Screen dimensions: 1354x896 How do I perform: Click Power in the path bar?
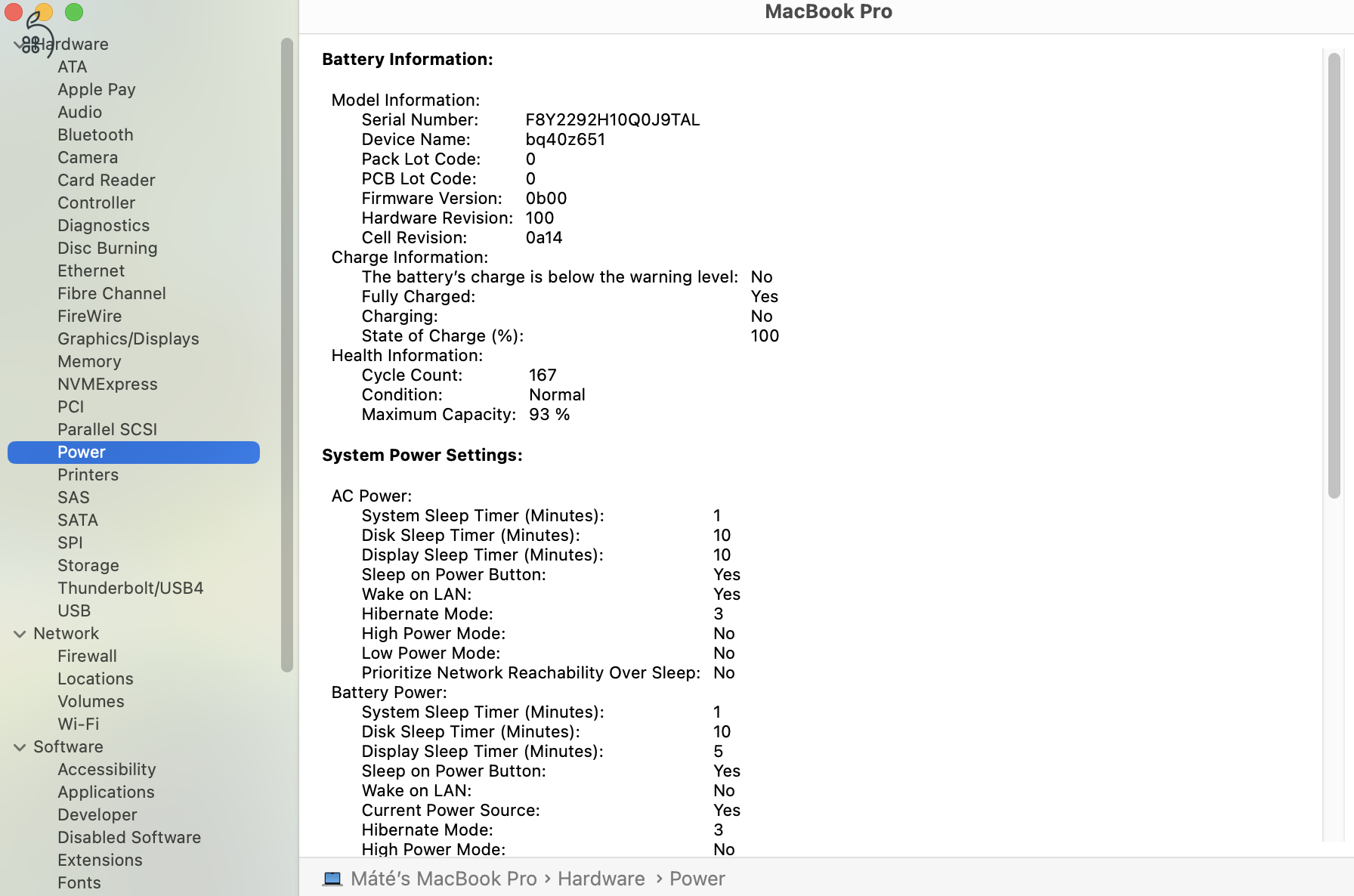point(697,879)
